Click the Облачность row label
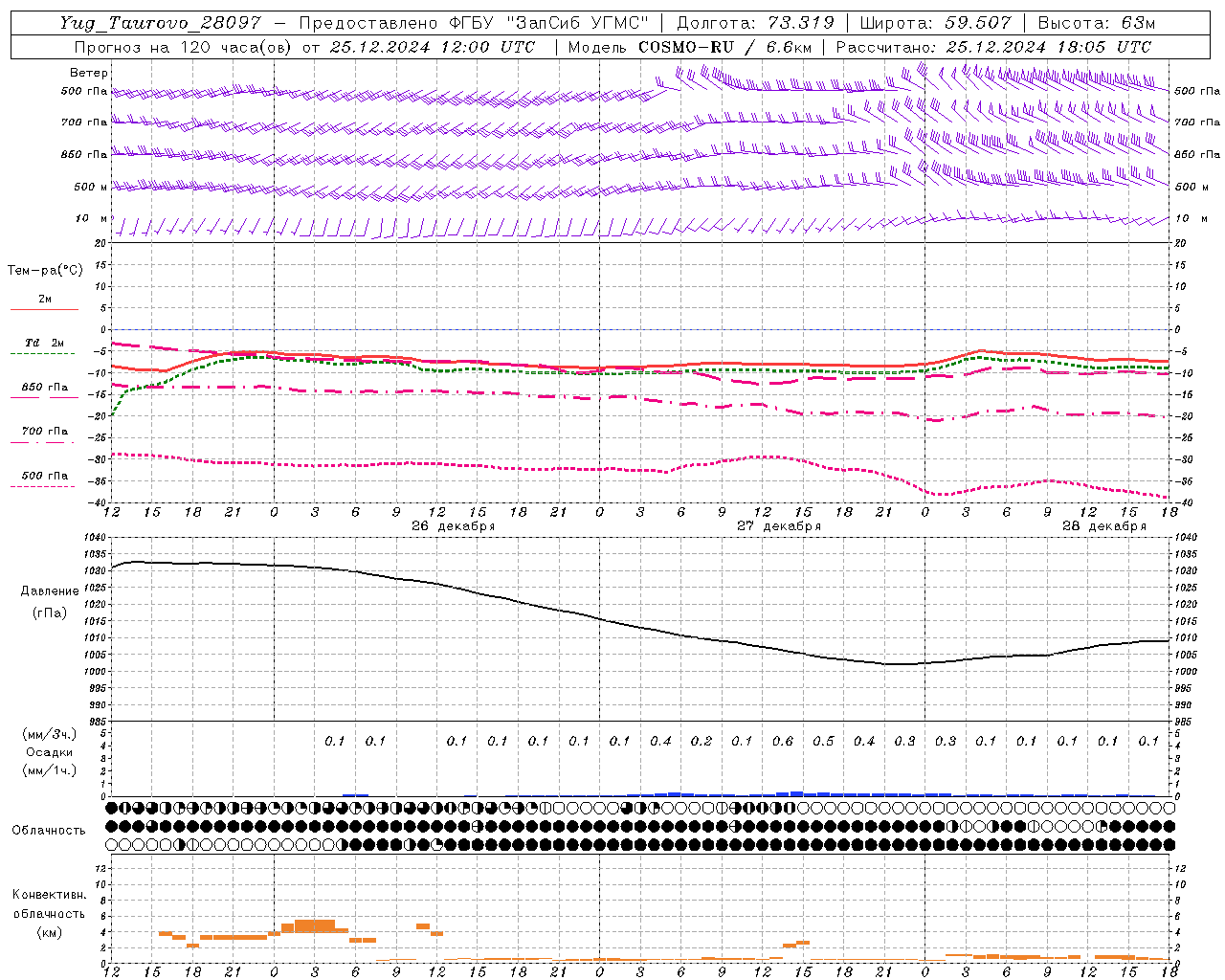This screenshot has height=980, width=1225. [48, 830]
